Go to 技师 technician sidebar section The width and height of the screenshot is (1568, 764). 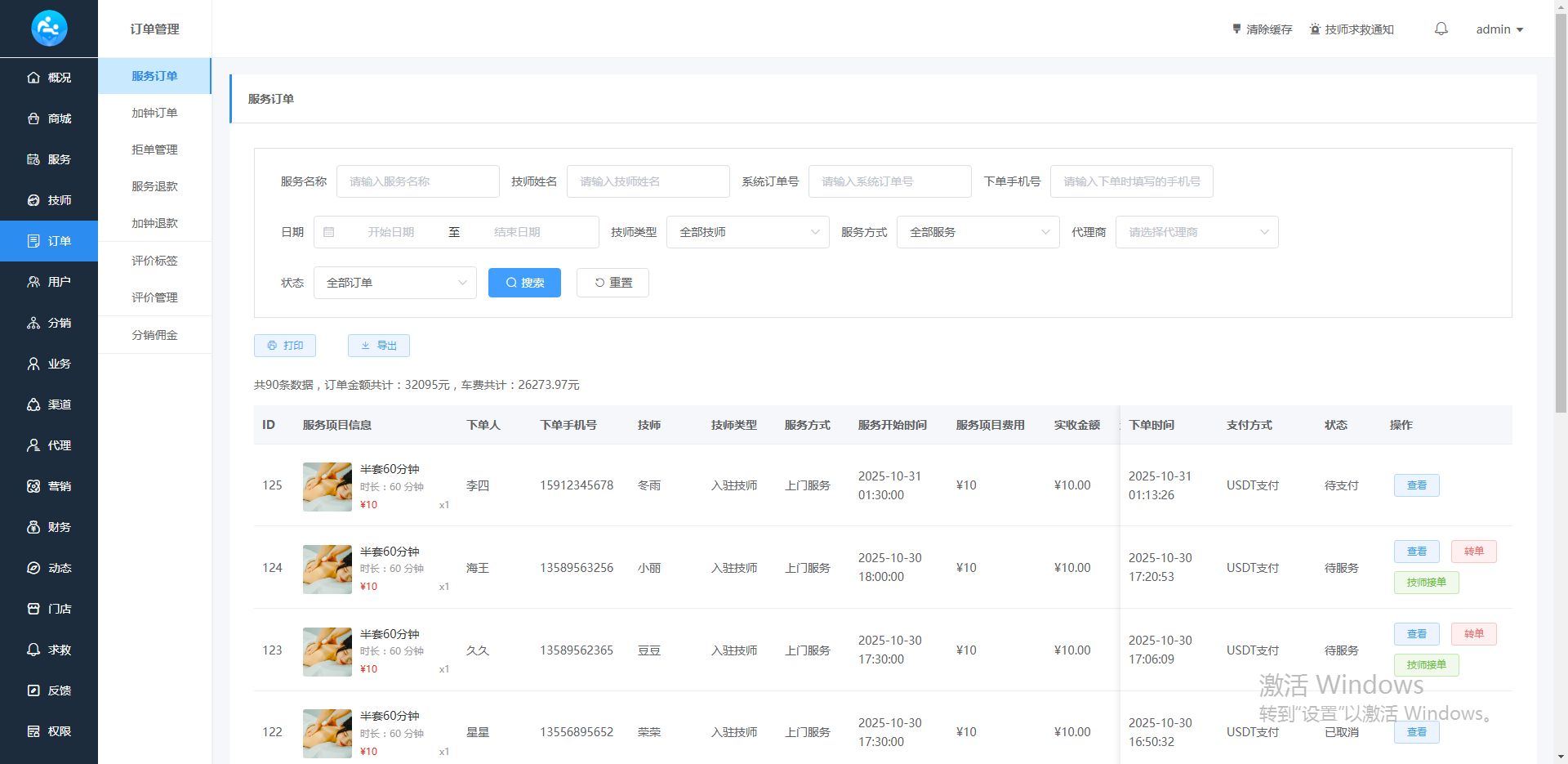coord(49,200)
